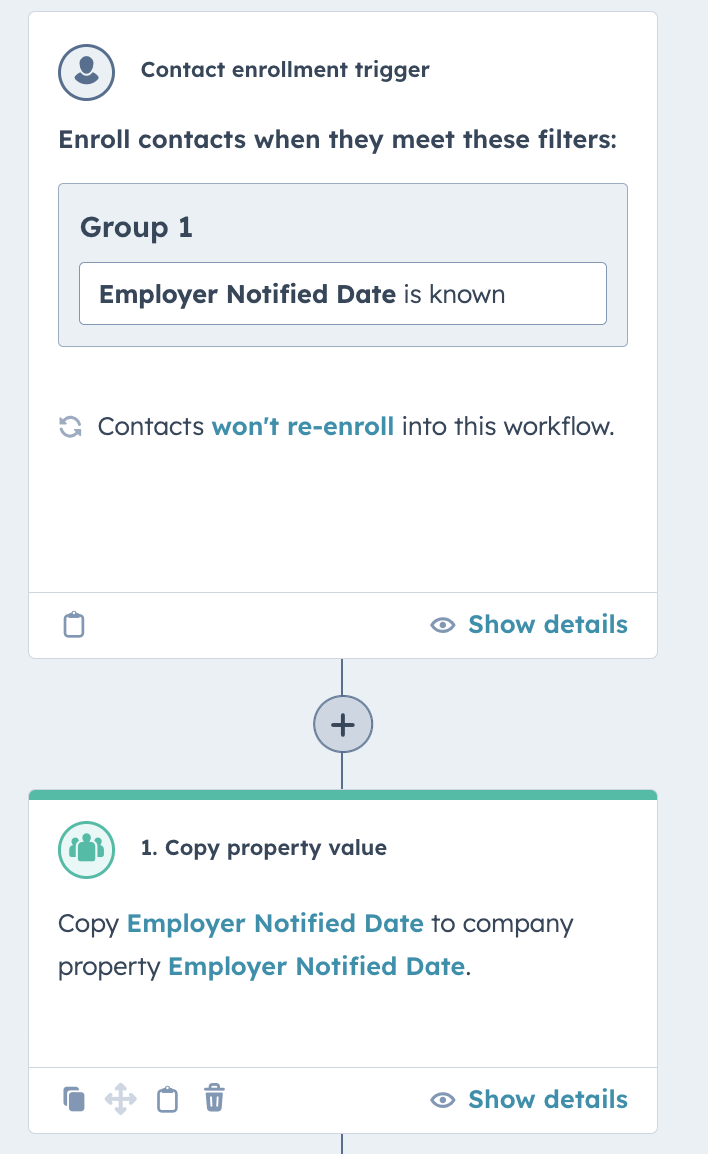Select the Employer Notified Date filter in Group 1

(x=343, y=293)
